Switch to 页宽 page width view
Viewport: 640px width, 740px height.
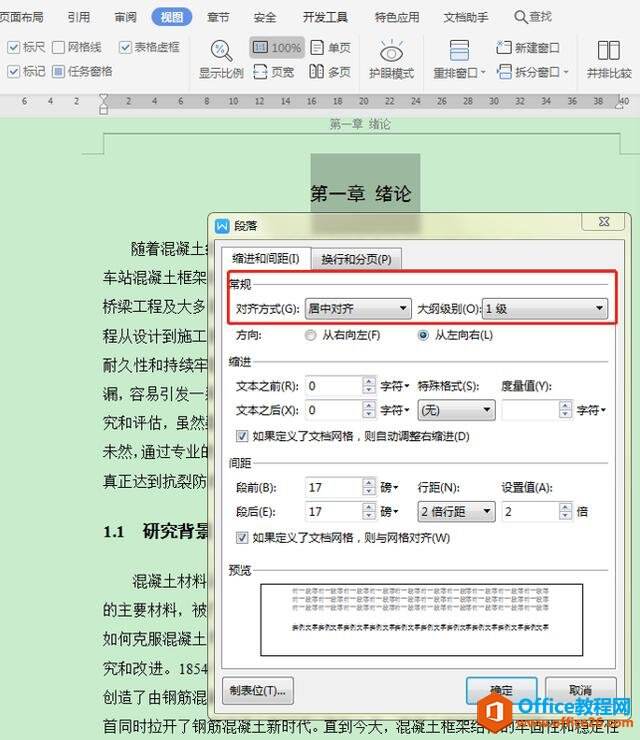(274, 72)
